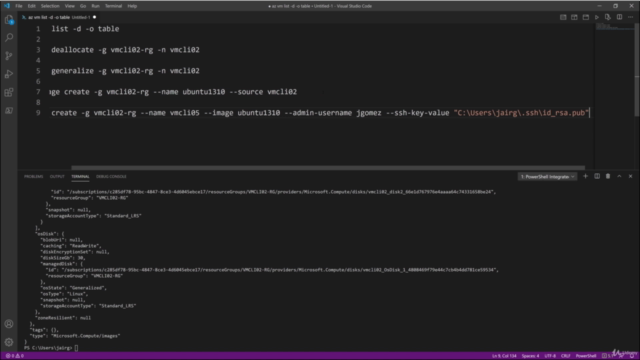Switch to the Output panel tab
Image resolution: width=640 pixels, height=360 pixels.
click(57, 177)
